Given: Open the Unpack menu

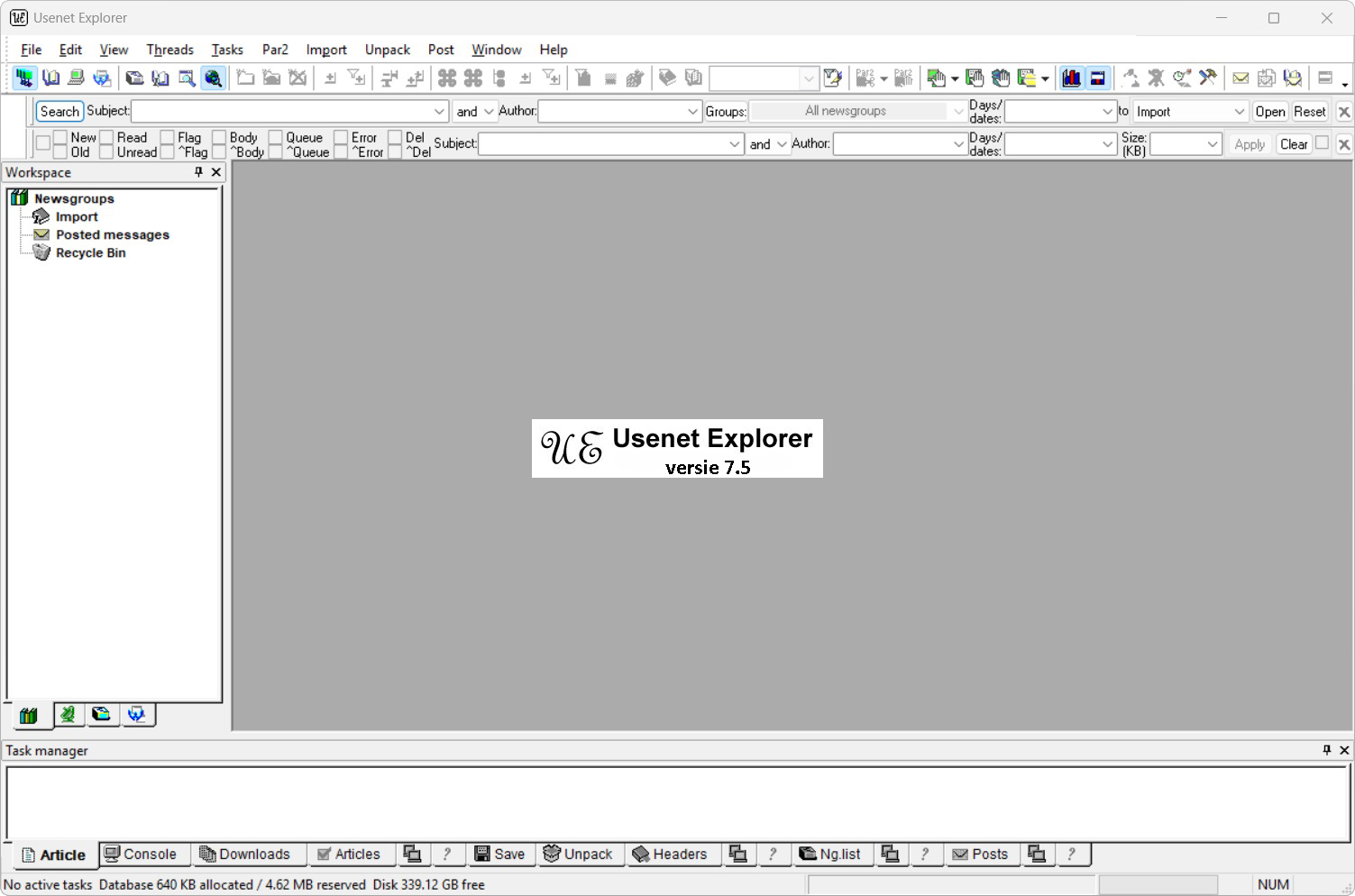Looking at the screenshot, I should [388, 50].
